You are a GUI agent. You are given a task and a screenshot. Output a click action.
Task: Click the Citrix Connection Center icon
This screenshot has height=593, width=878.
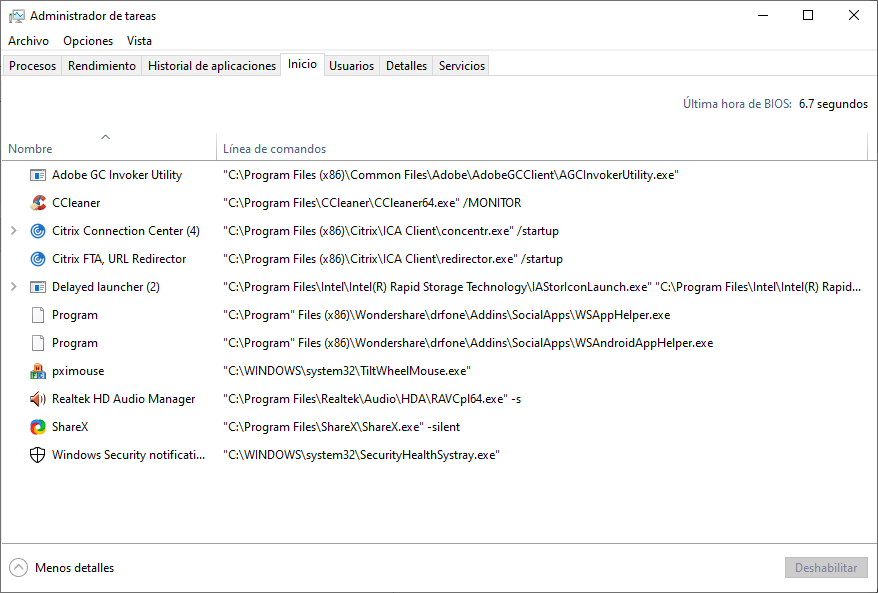(38, 231)
